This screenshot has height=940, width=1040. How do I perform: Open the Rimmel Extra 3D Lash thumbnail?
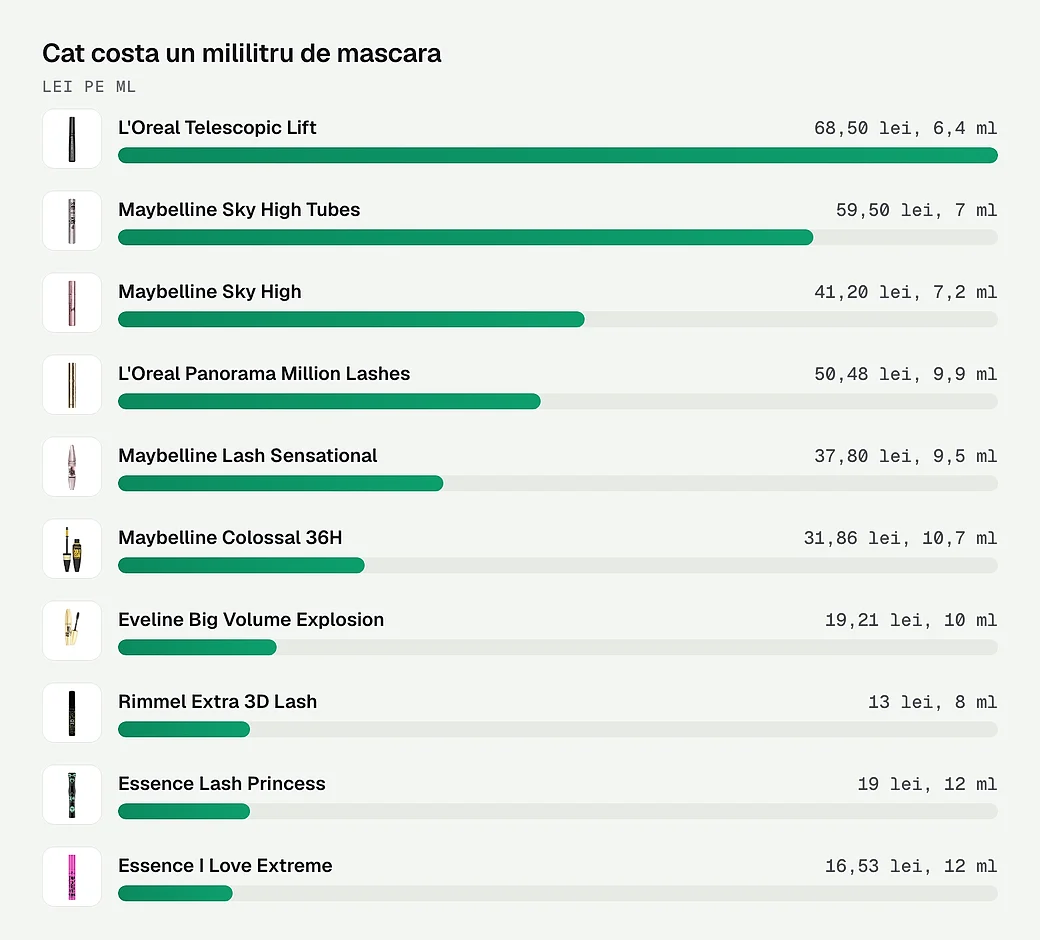coord(72,712)
